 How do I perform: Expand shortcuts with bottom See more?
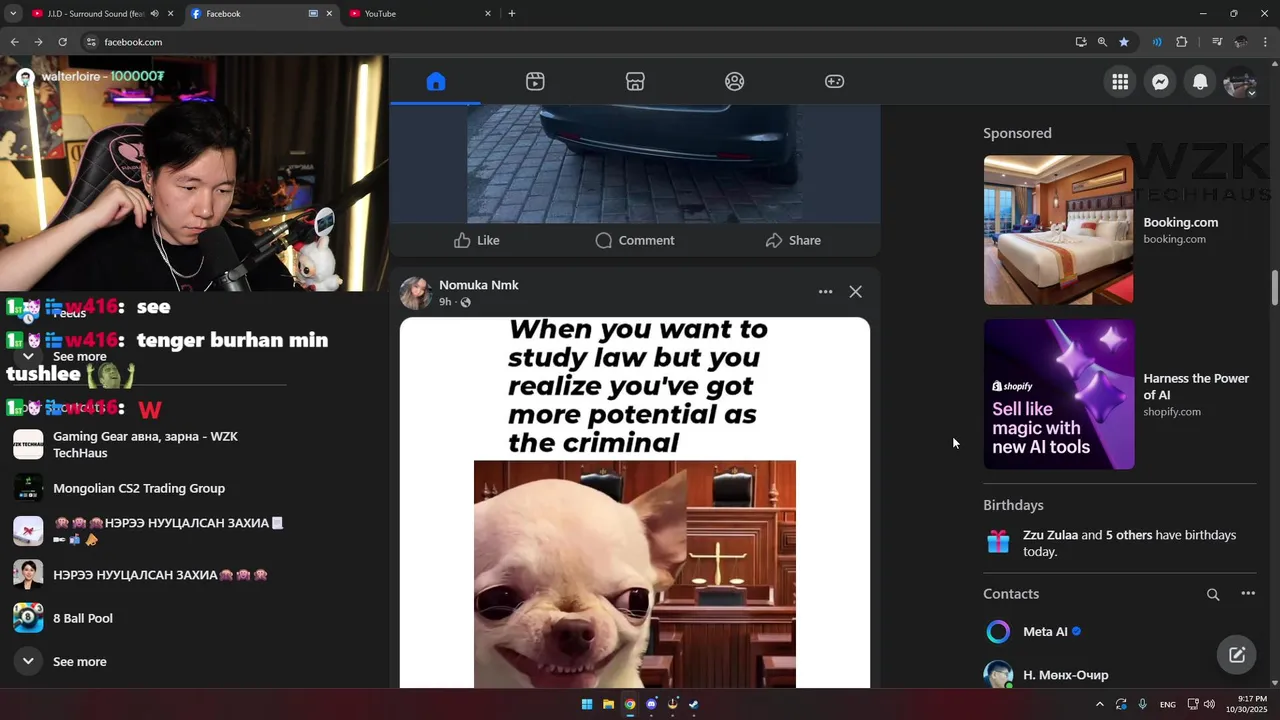(80, 661)
